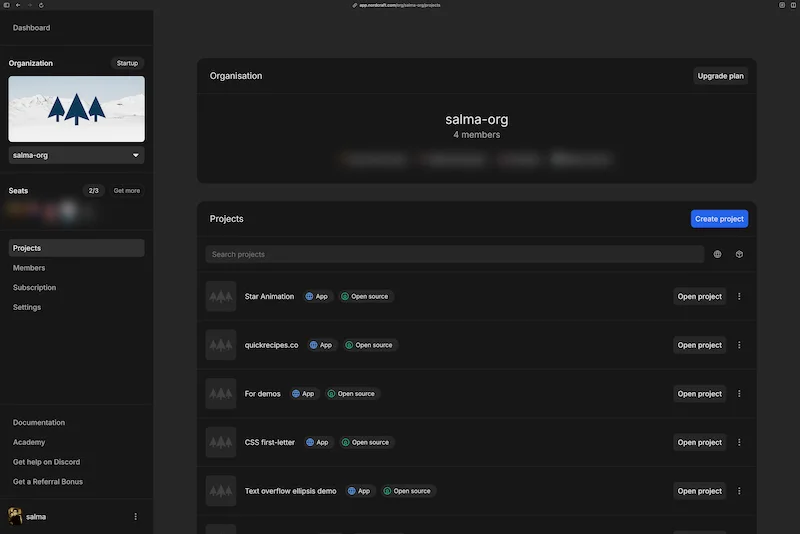The width and height of the screenshot is (800, 534).
Task: Click the quickrecipes.co project thumbnail
Action: tap(221, 345)
